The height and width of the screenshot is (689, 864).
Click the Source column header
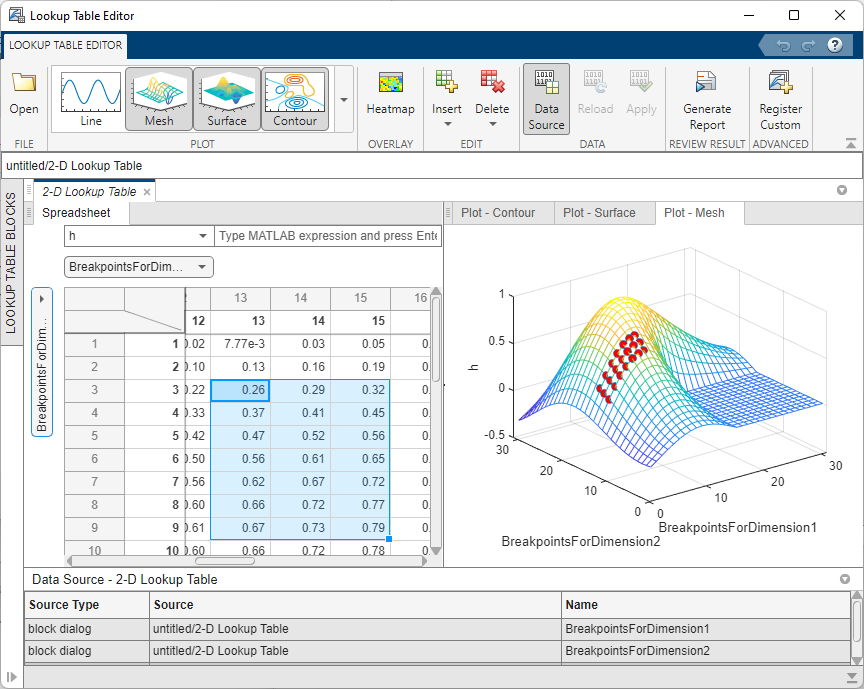coord(355,605)
